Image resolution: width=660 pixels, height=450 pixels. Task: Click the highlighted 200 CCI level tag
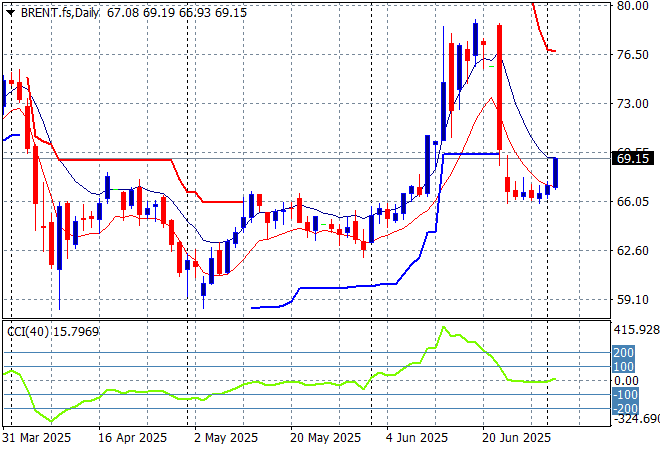(x=623, y=353)
